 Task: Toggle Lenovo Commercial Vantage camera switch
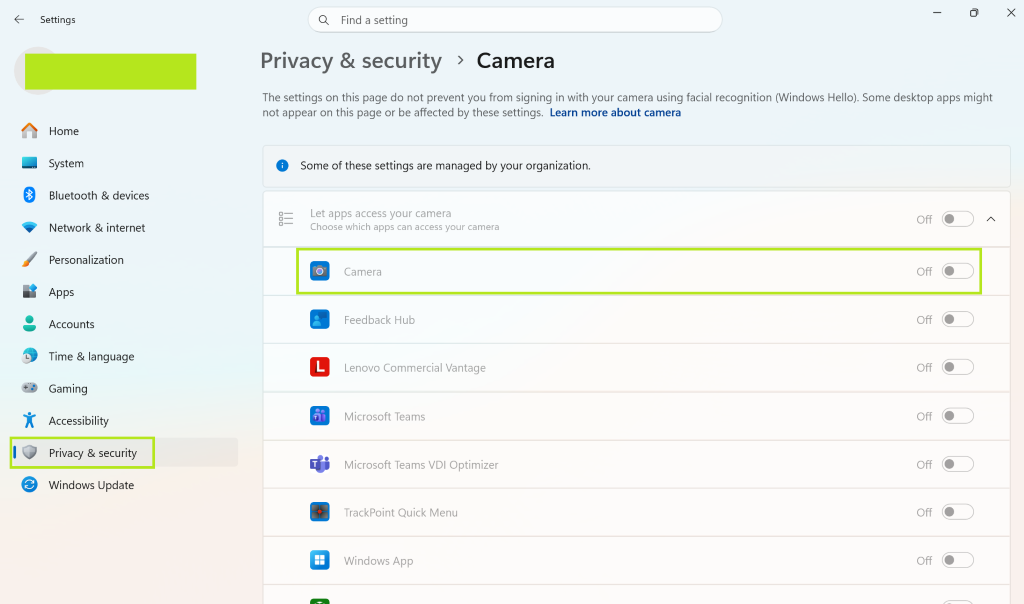pos(957,367)
